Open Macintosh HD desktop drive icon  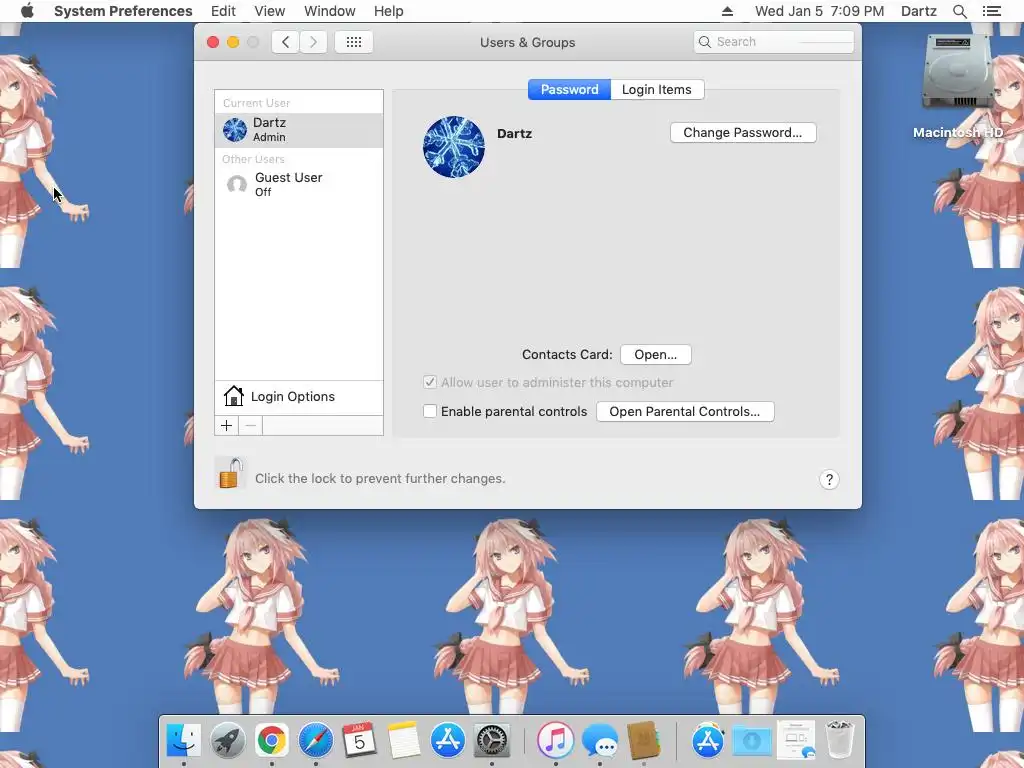pos(957,72)
